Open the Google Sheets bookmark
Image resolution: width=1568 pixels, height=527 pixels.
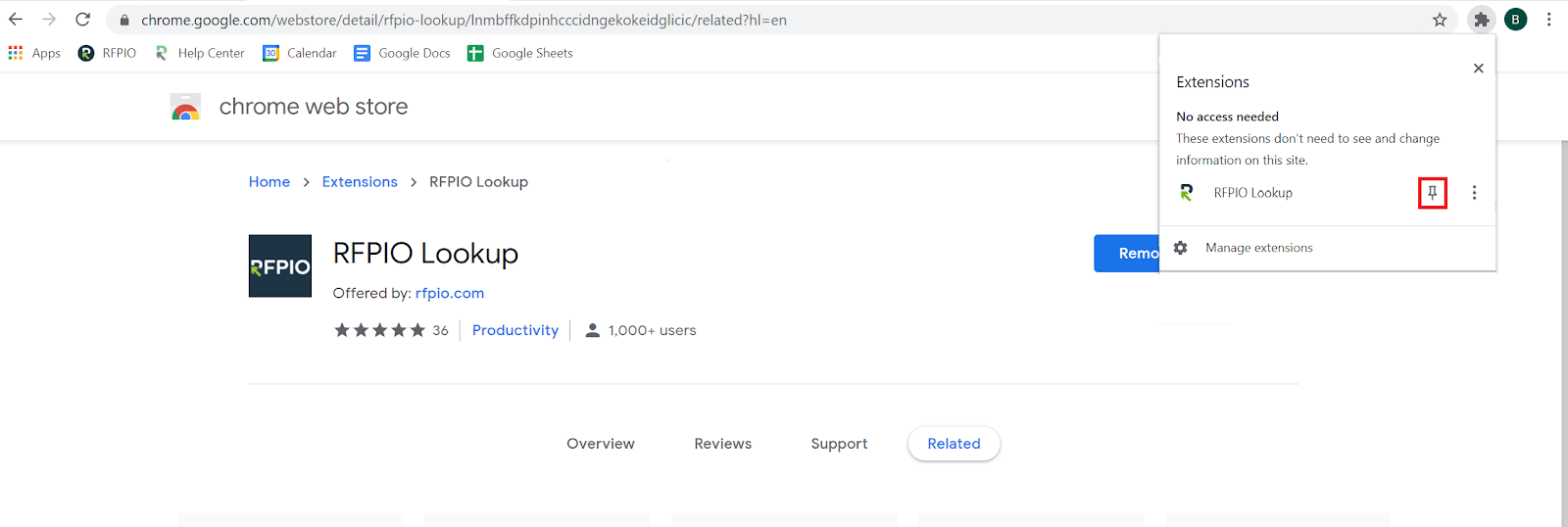click(520, 53)
